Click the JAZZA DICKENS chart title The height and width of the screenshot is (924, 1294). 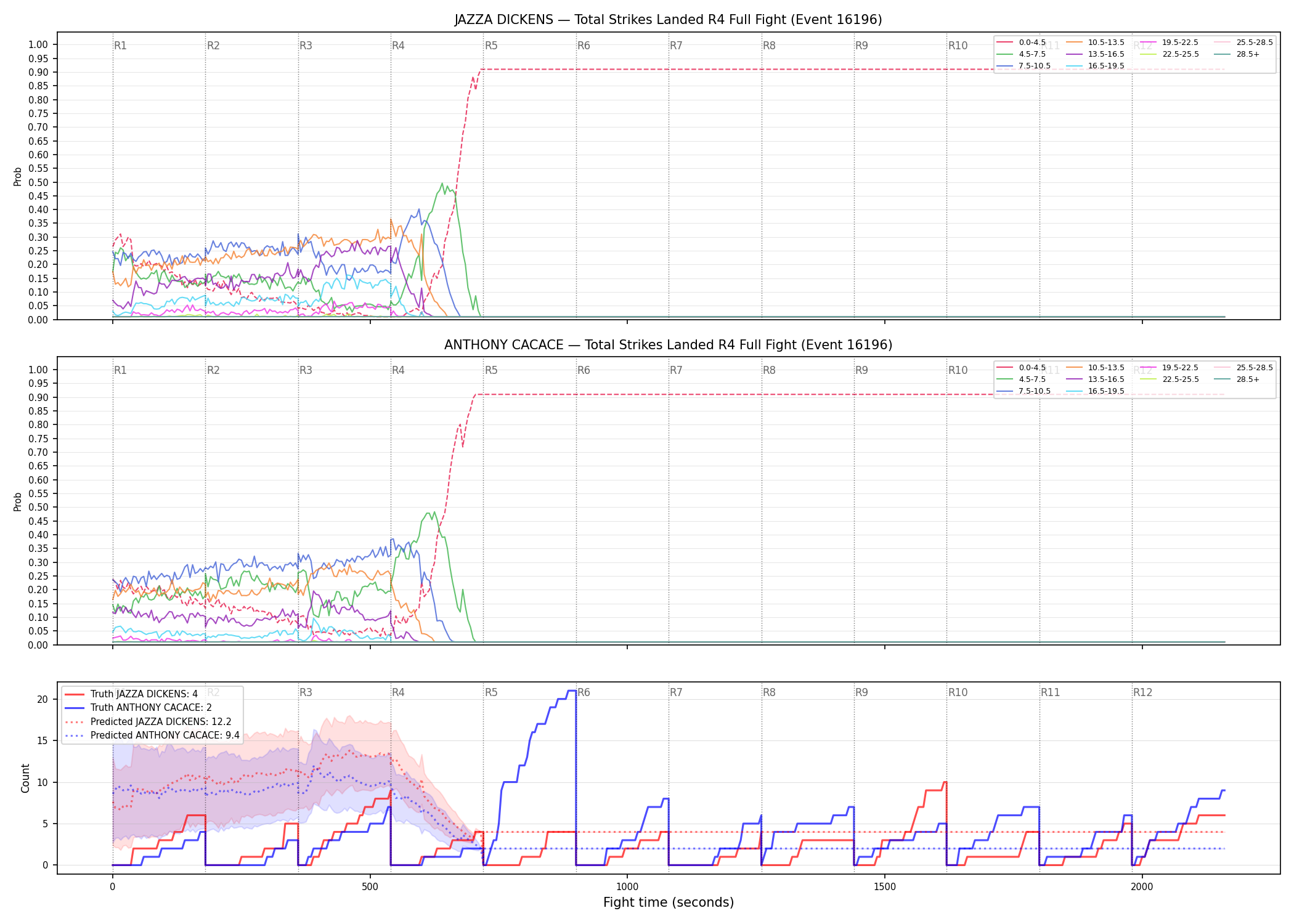pyautogui.click(x=668, y=20)
